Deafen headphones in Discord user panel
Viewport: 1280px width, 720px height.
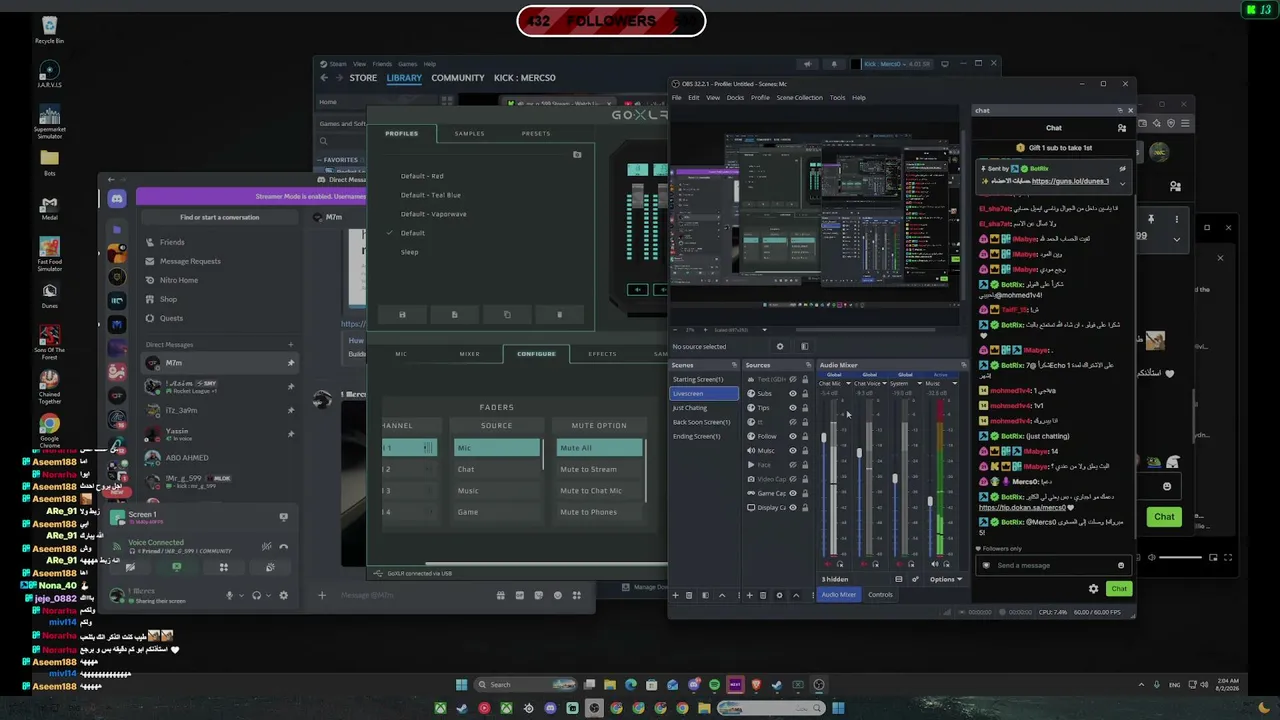[257, 596]
